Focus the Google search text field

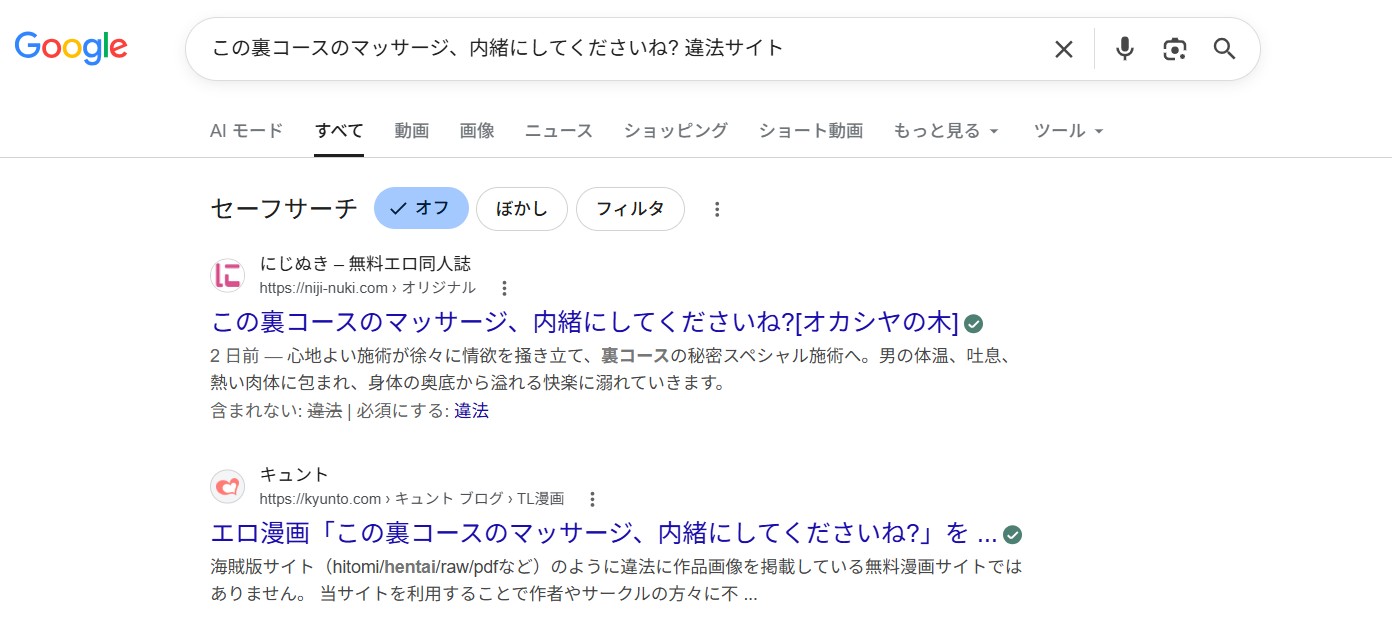click(620, 49)
